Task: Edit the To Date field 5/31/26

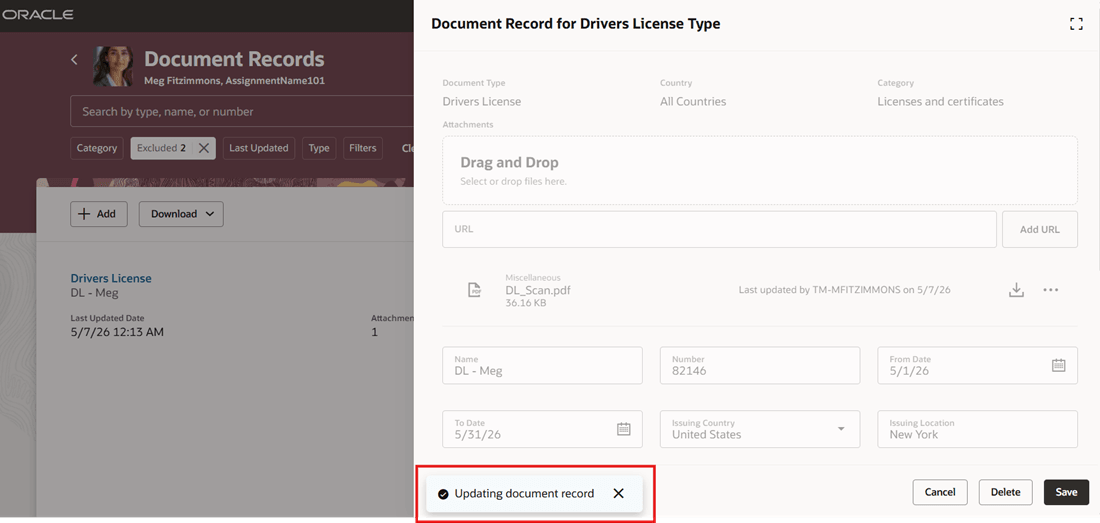Action: pos(542,429)
